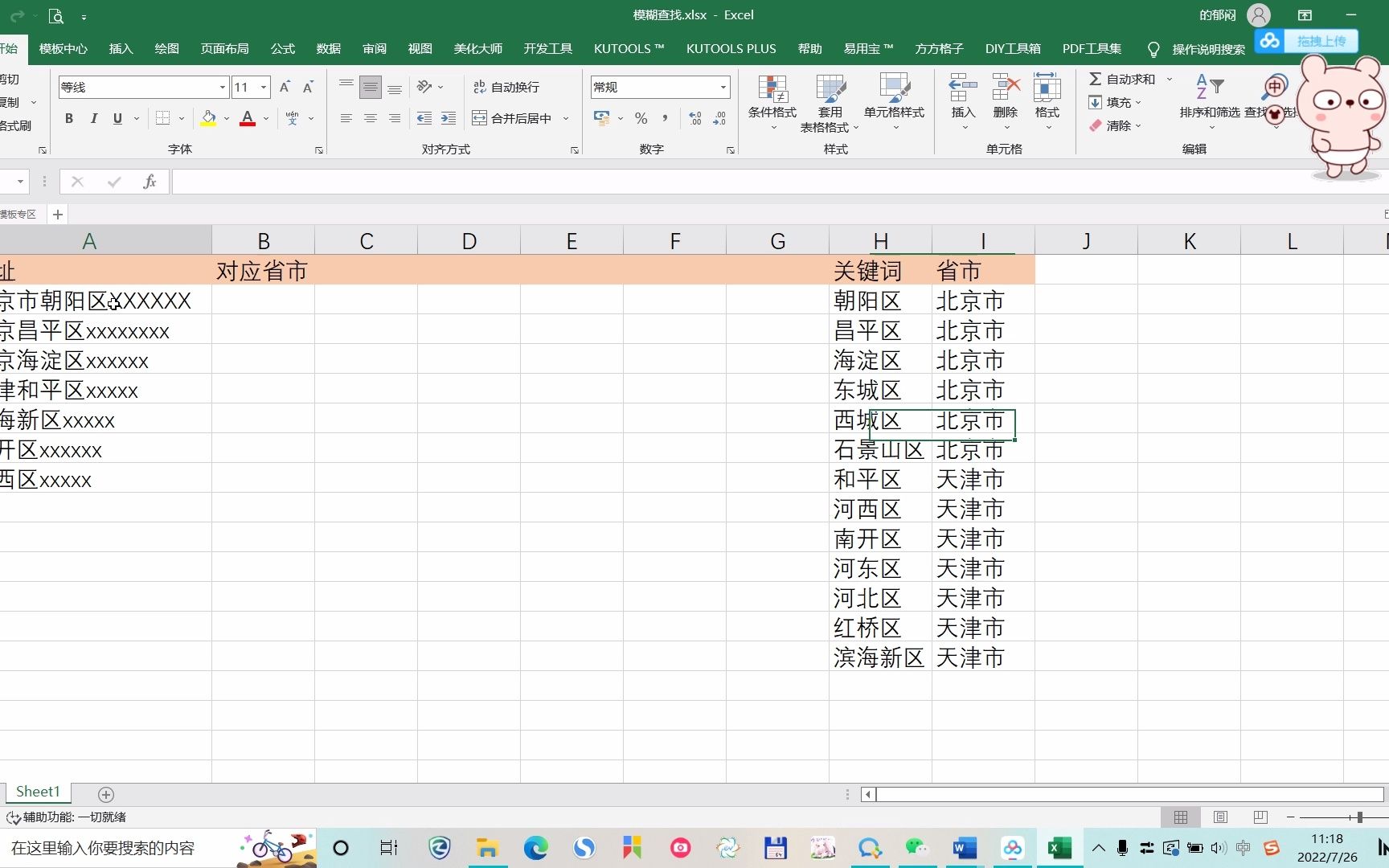Open WeChat from the taskbar

[917, 848]
